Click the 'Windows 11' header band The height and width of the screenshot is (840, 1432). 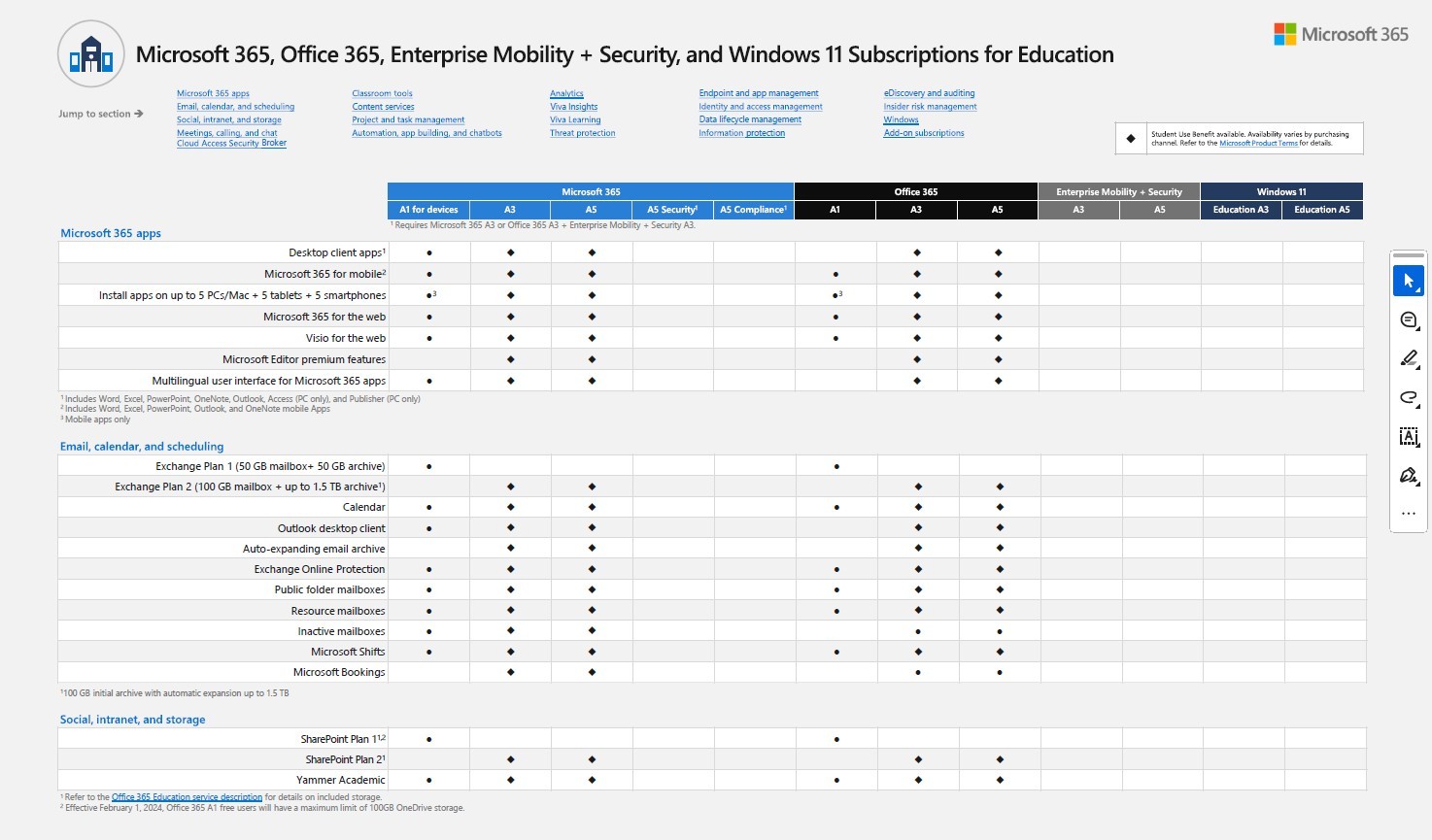pyautogui.click(x=1281, y=191)
